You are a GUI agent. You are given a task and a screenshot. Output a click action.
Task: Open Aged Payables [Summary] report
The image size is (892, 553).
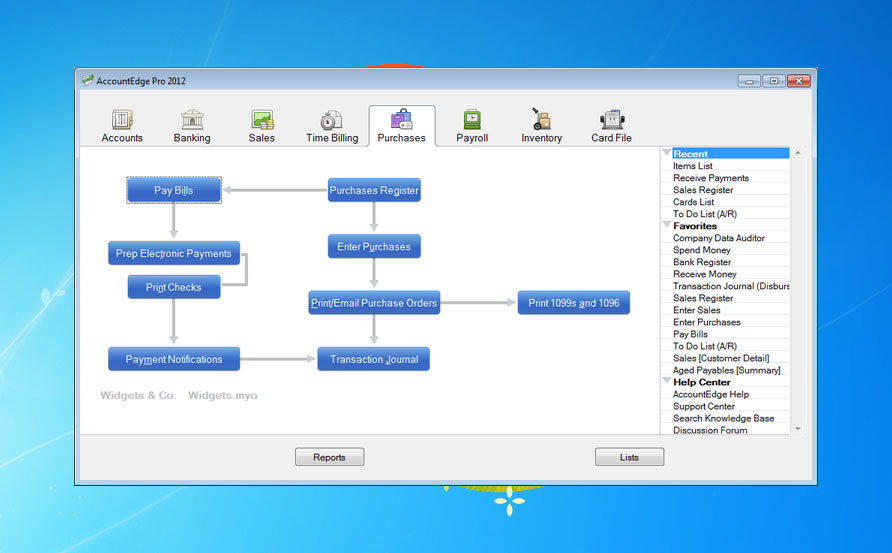pyautogui.click(x=726, y=370)
